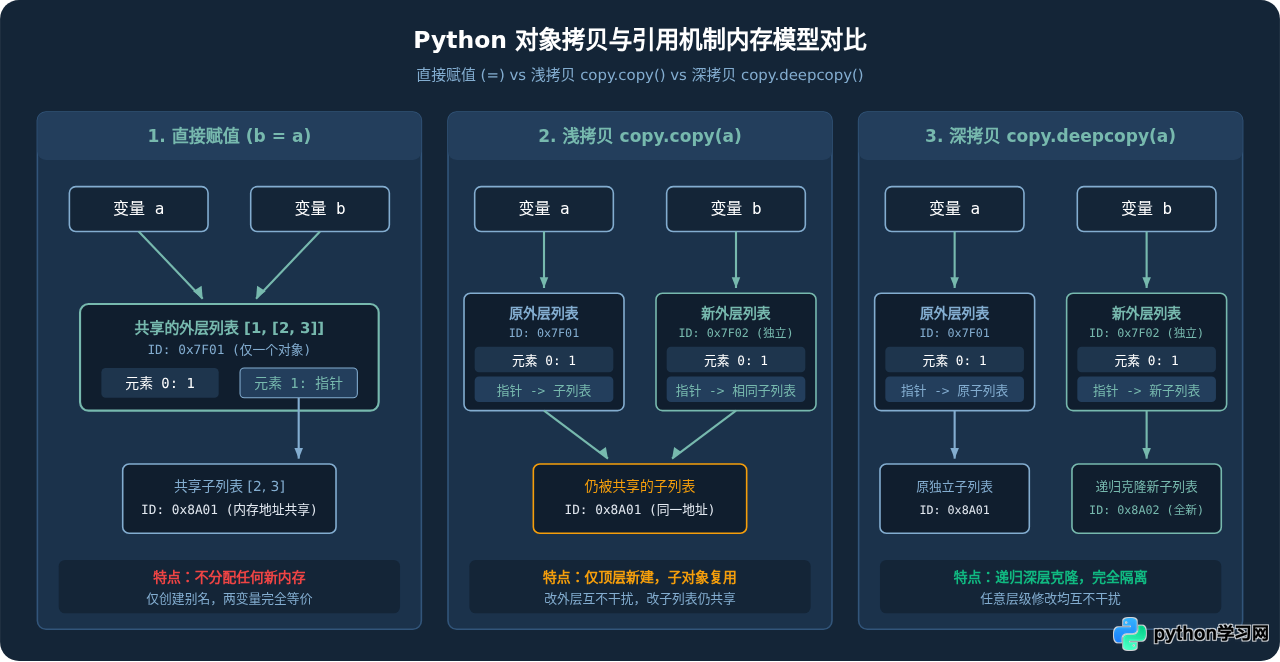Image resolution: width=1280 pixels, height=662 pixels.
Task: Click the "指针 -> 相同子列表" cell
Action: pyautogui.click(x=736, y=390)
